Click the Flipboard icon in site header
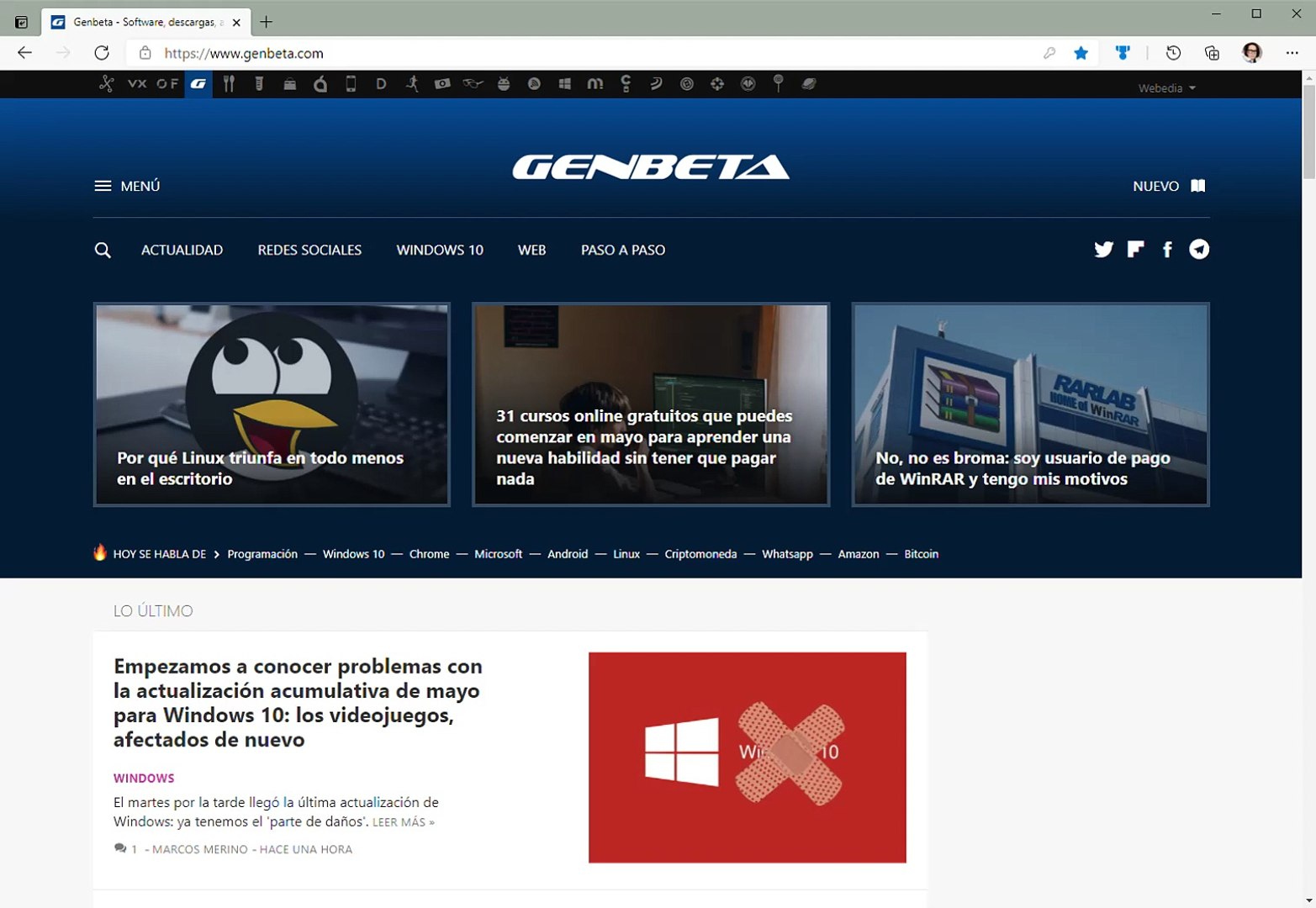This screenshot has width=1316, height=908. (1135, 249)
